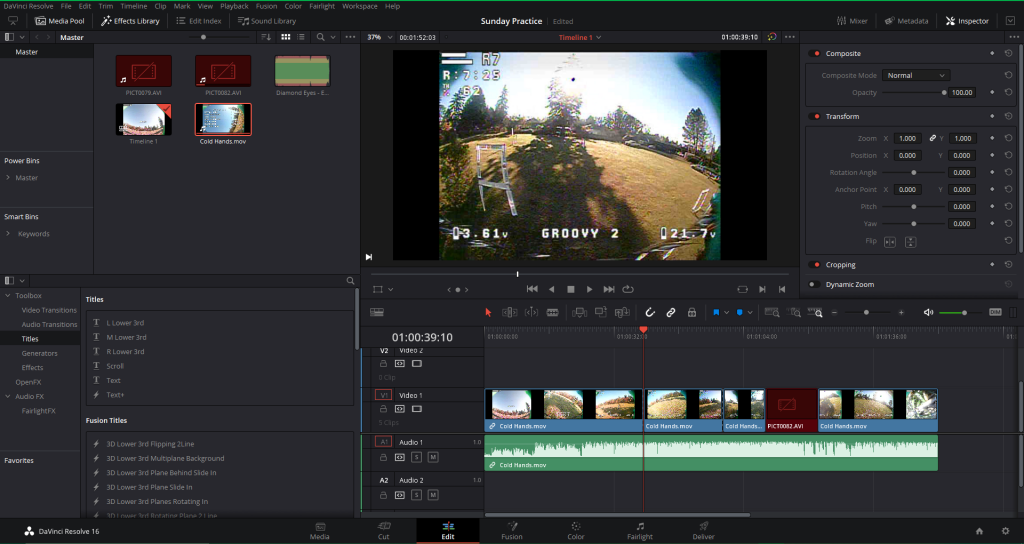Open the Media Pool panel
1024x544 pixels.
(x=59, y=21)
